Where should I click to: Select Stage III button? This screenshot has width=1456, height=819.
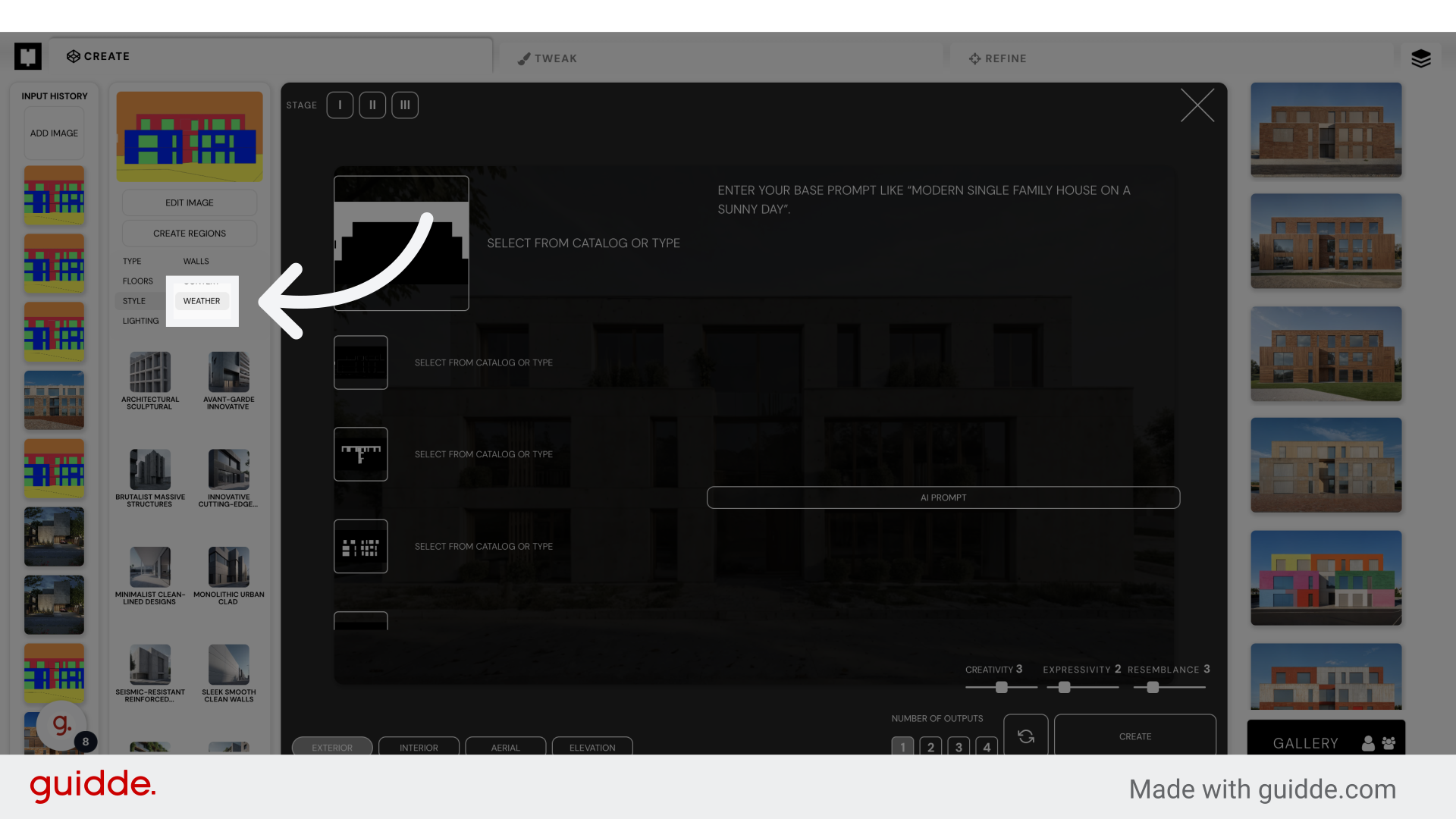point(405,105)
